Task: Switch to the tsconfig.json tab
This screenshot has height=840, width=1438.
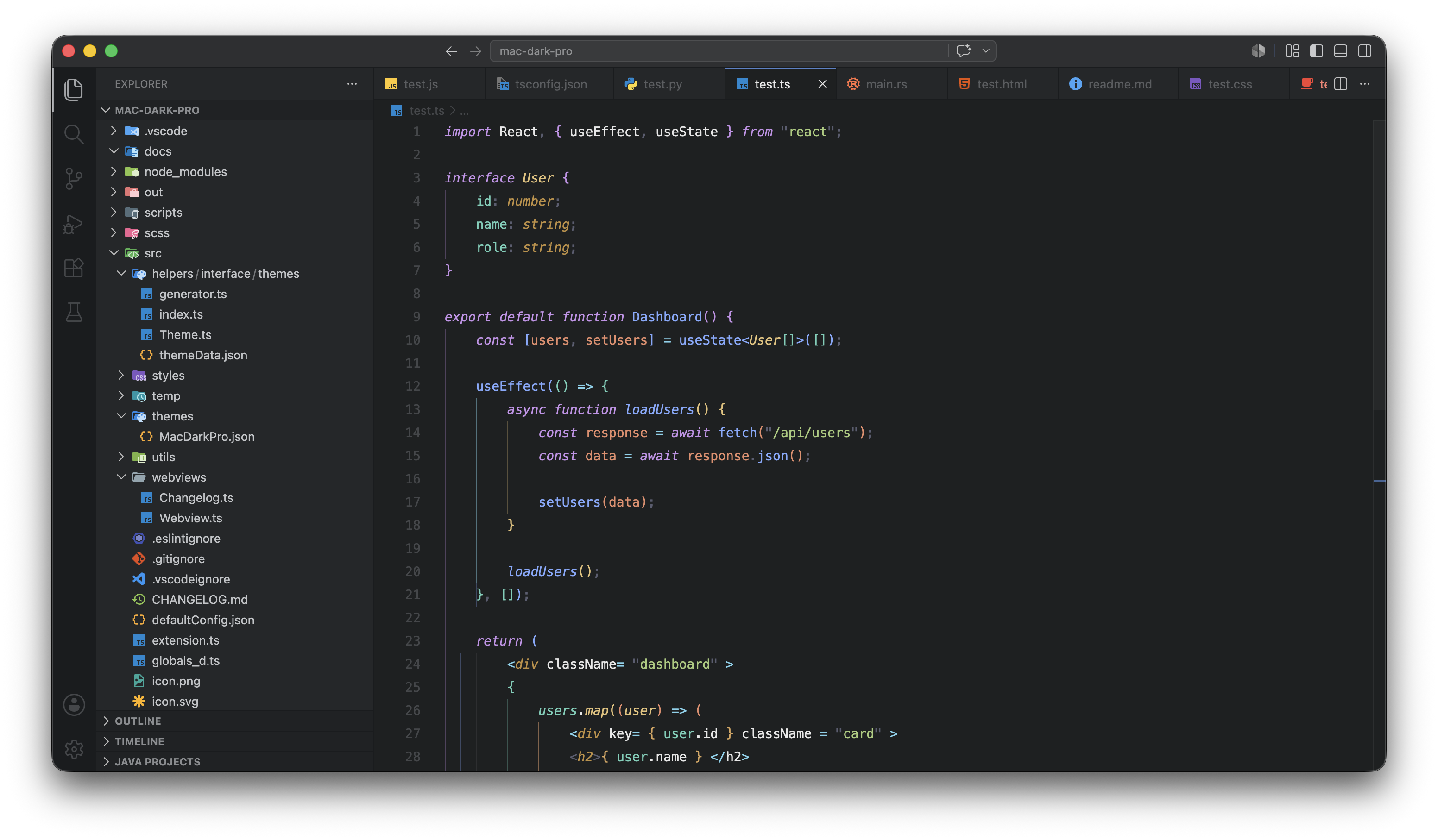Action: coord(549,84)
